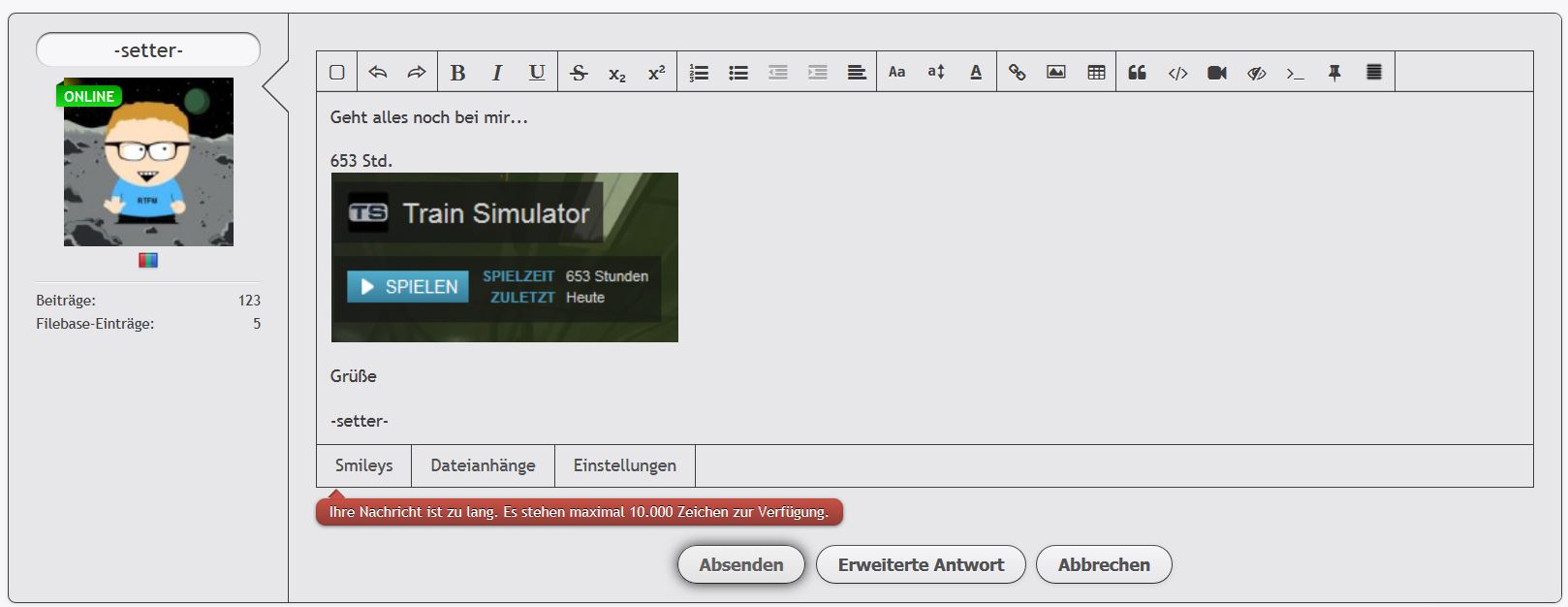
Task: Open the -setter- user profile name
Action: click(148, 50)
